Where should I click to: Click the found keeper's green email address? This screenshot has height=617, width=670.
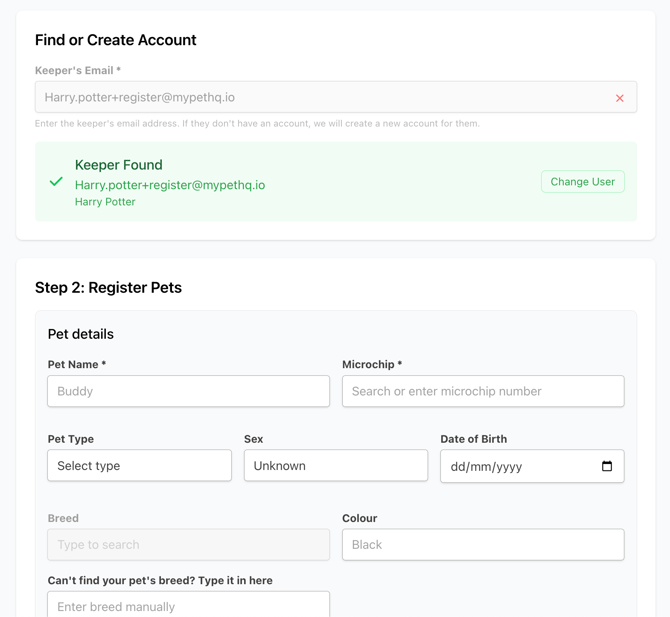[170, 185]
